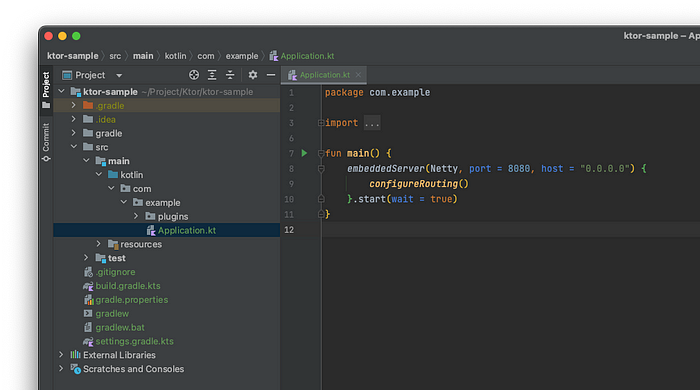The width and height of the screenshot is (700, 390).
Task: Click the macOS red close button
Action: 49,36
